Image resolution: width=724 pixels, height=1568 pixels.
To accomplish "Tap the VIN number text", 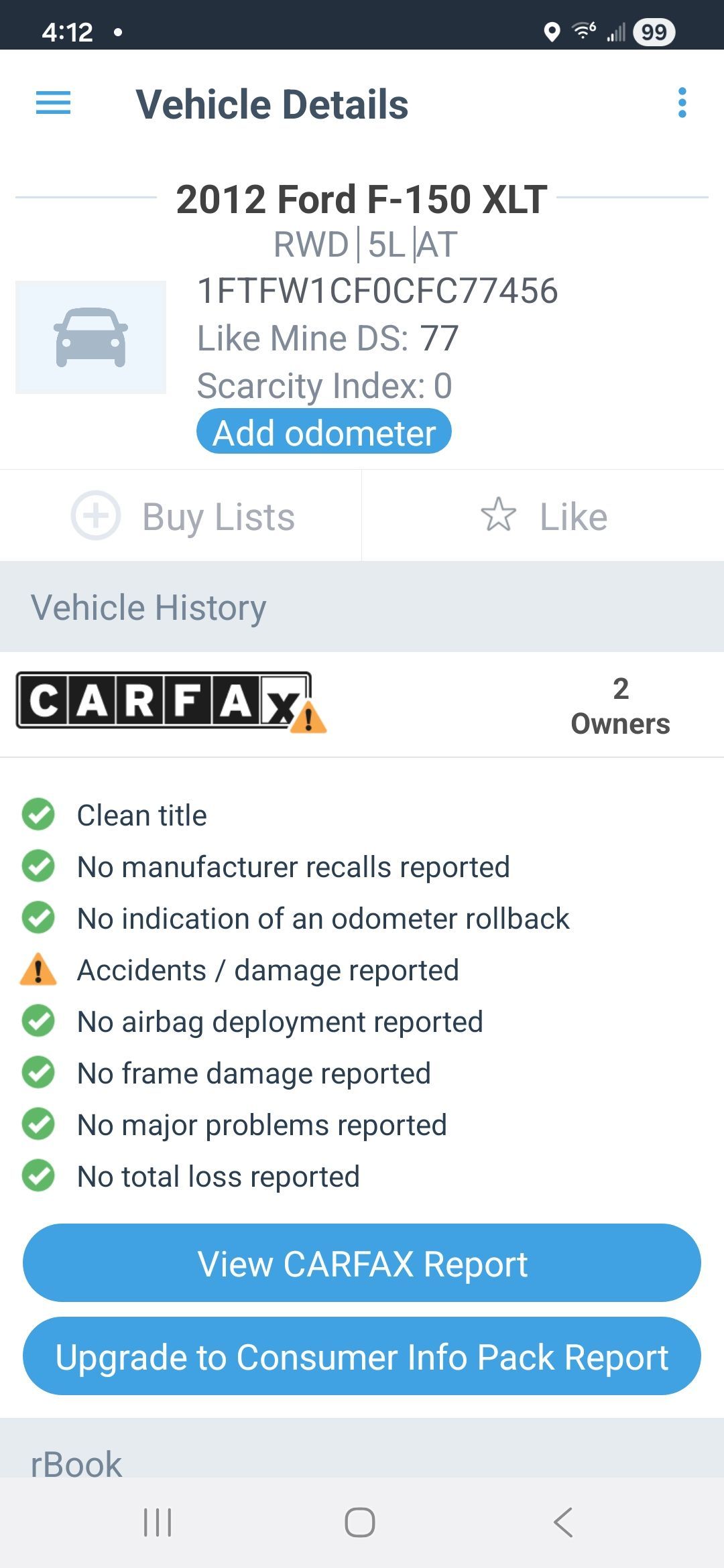I will coord(377,291).
